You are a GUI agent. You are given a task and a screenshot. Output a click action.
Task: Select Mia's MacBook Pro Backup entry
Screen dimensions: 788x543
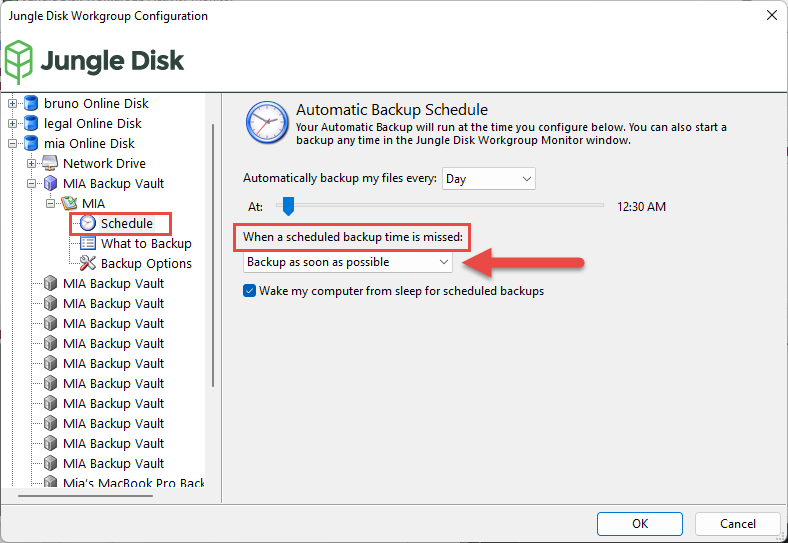point(134,483)
